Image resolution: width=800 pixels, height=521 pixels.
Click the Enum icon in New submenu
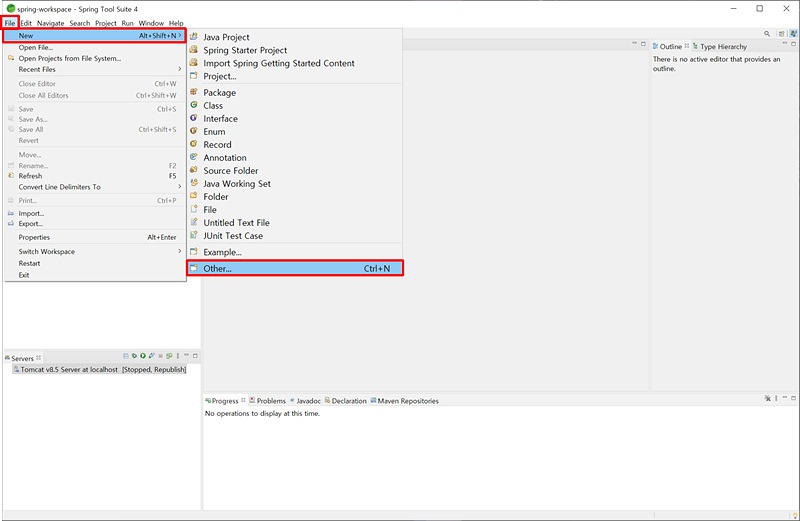(x=194, y=131)
